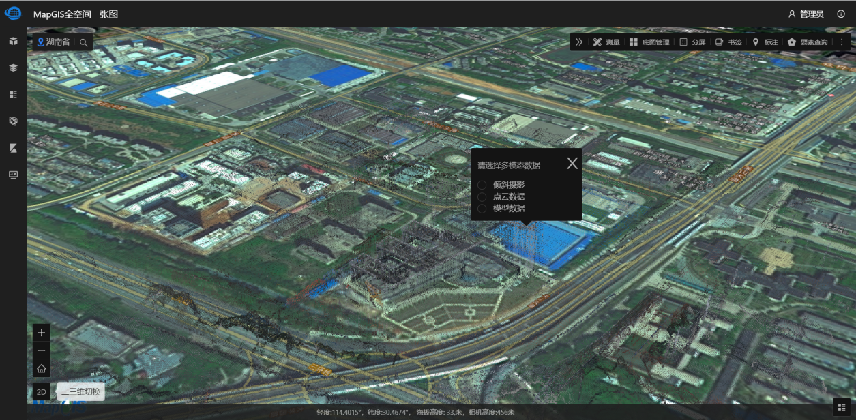
Task: Select the 点云数据 radio option
Action: (x=482, y=197)
